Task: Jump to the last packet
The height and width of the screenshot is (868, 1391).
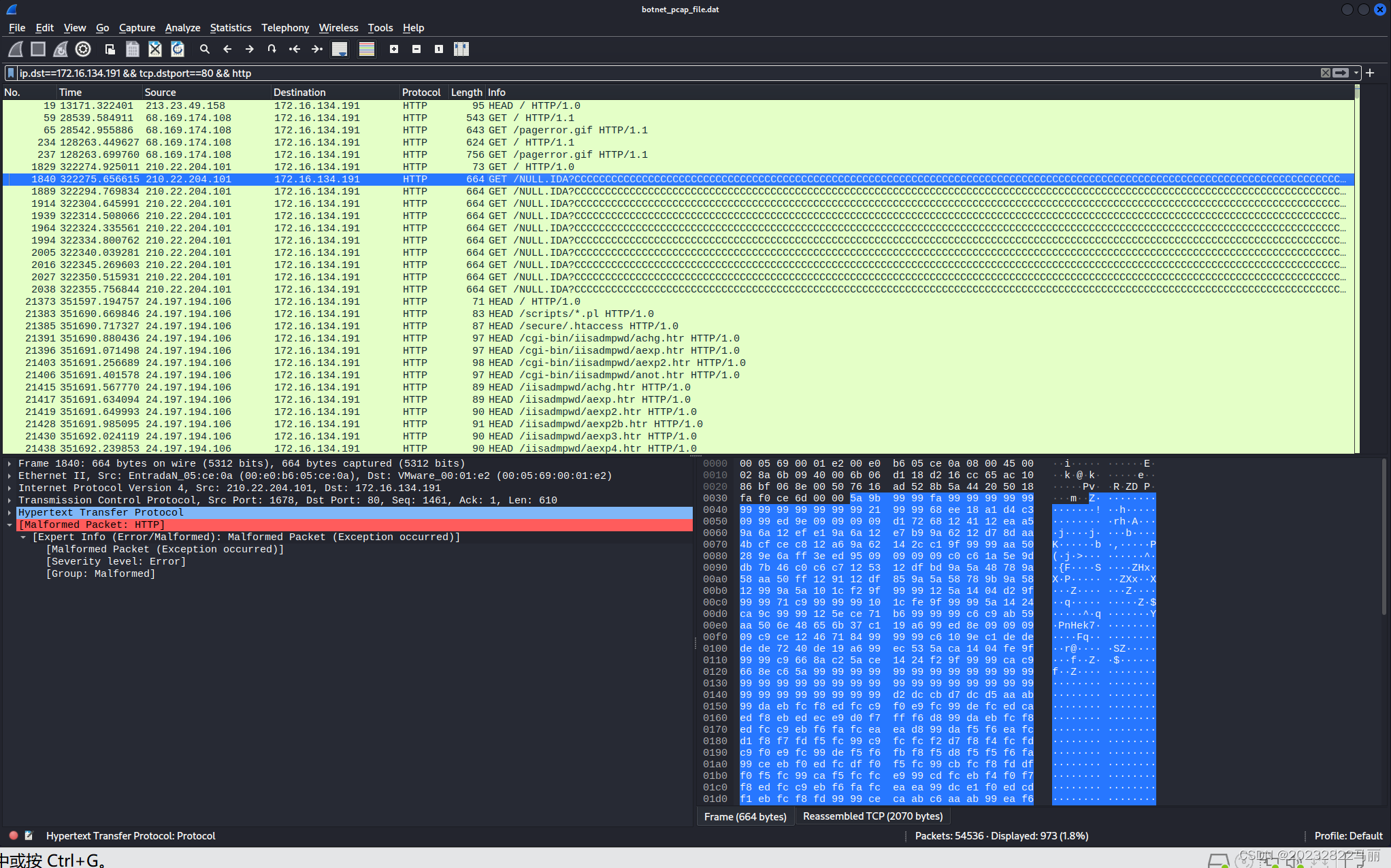Action: pos(316,49)
